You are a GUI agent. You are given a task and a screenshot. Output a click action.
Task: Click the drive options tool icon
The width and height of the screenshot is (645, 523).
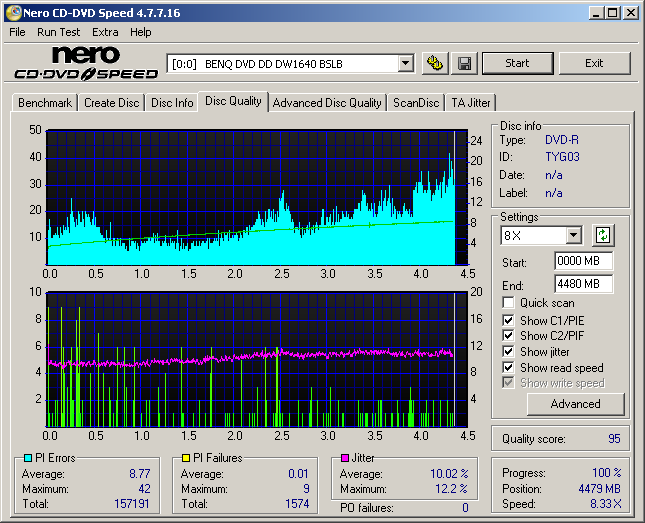pyautogui.click(x=434, y=63)
